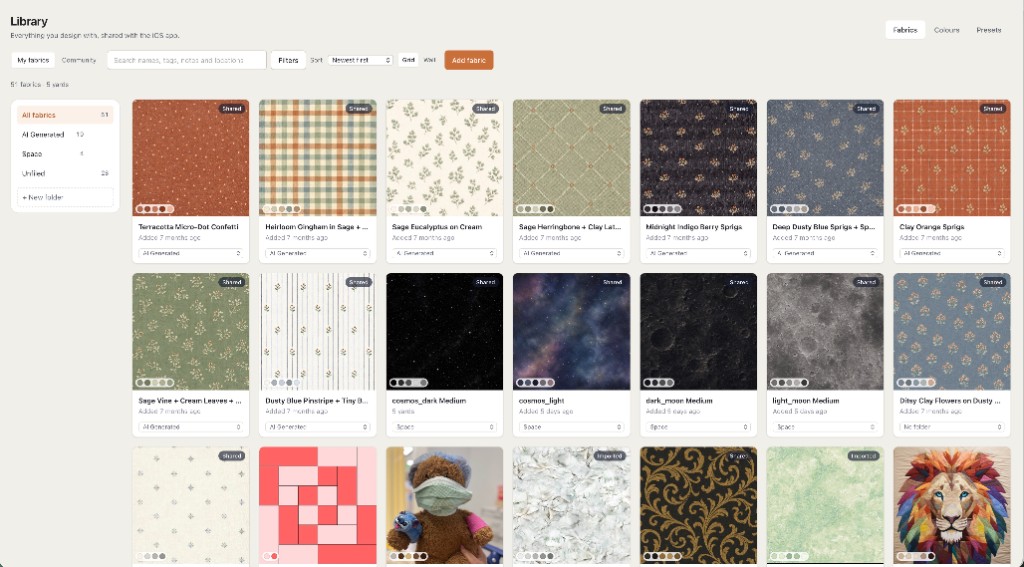Click the Library page heading
The width and height of the screenshot is (1024, 567).
pyautogui.click(x=29, y=22)
